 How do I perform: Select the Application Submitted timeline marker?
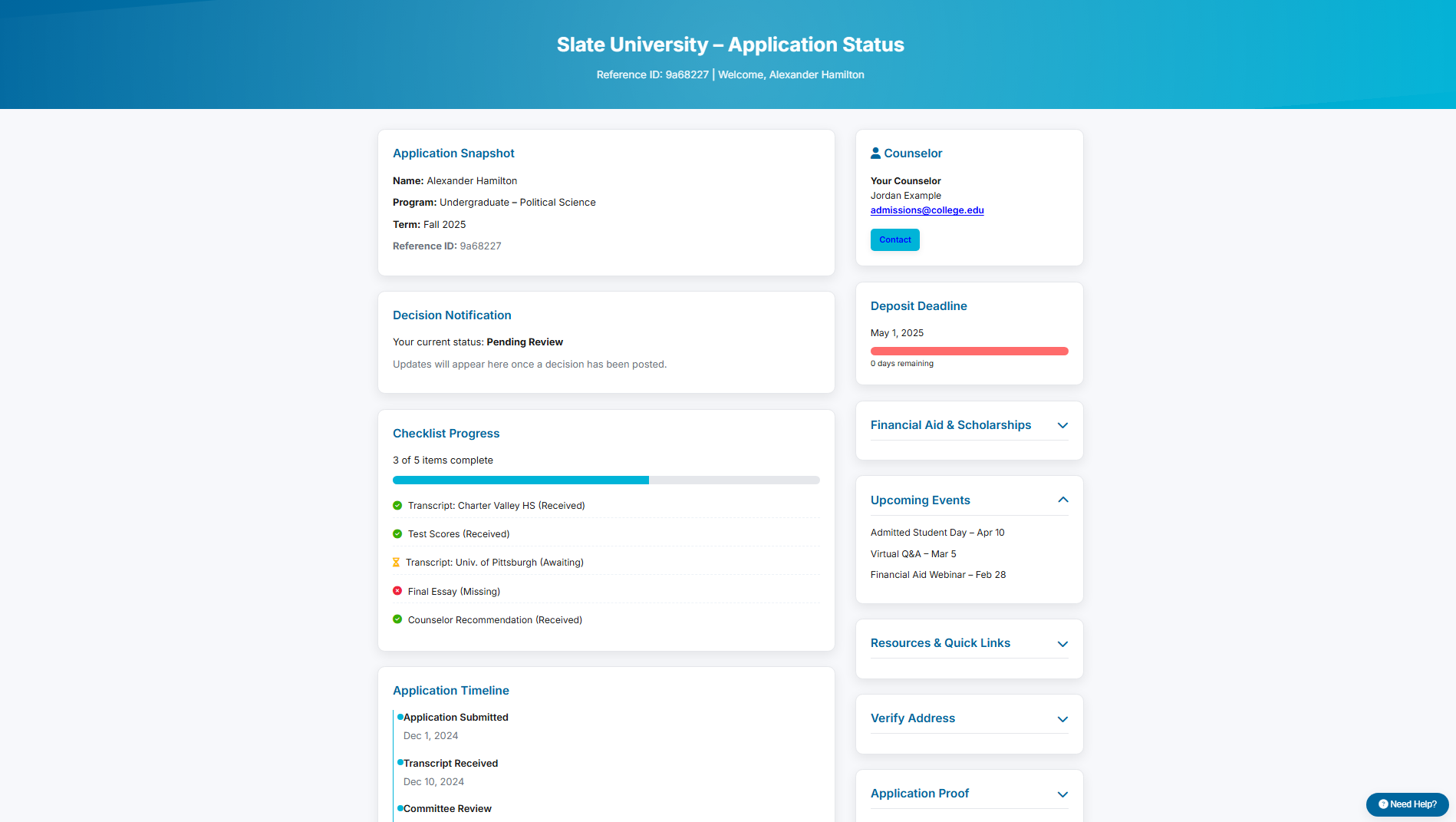coord(400,717)
